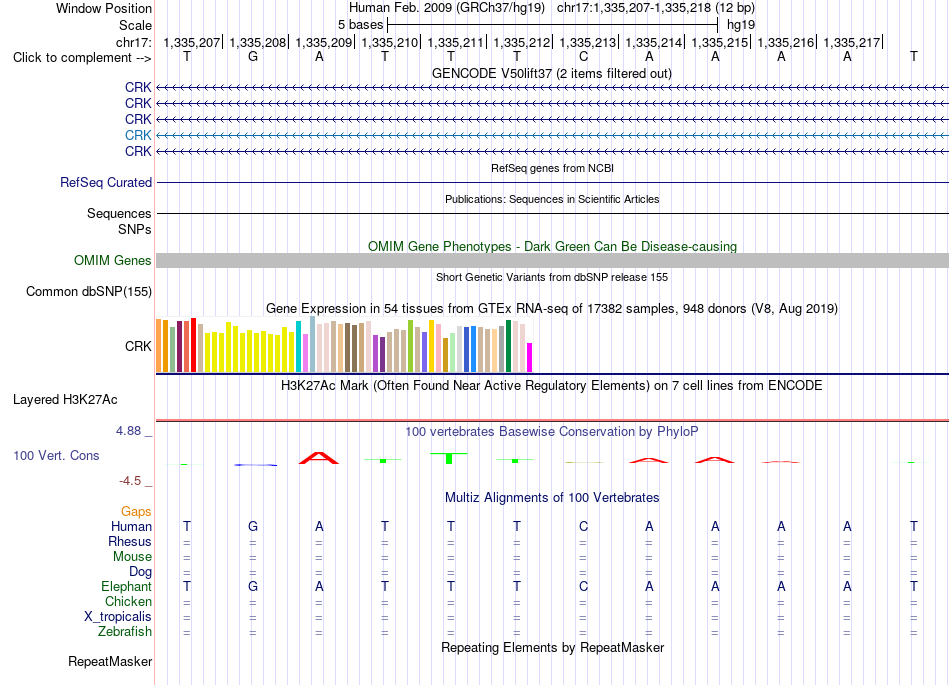Click the Elephant species label

(x=127, y=586)
